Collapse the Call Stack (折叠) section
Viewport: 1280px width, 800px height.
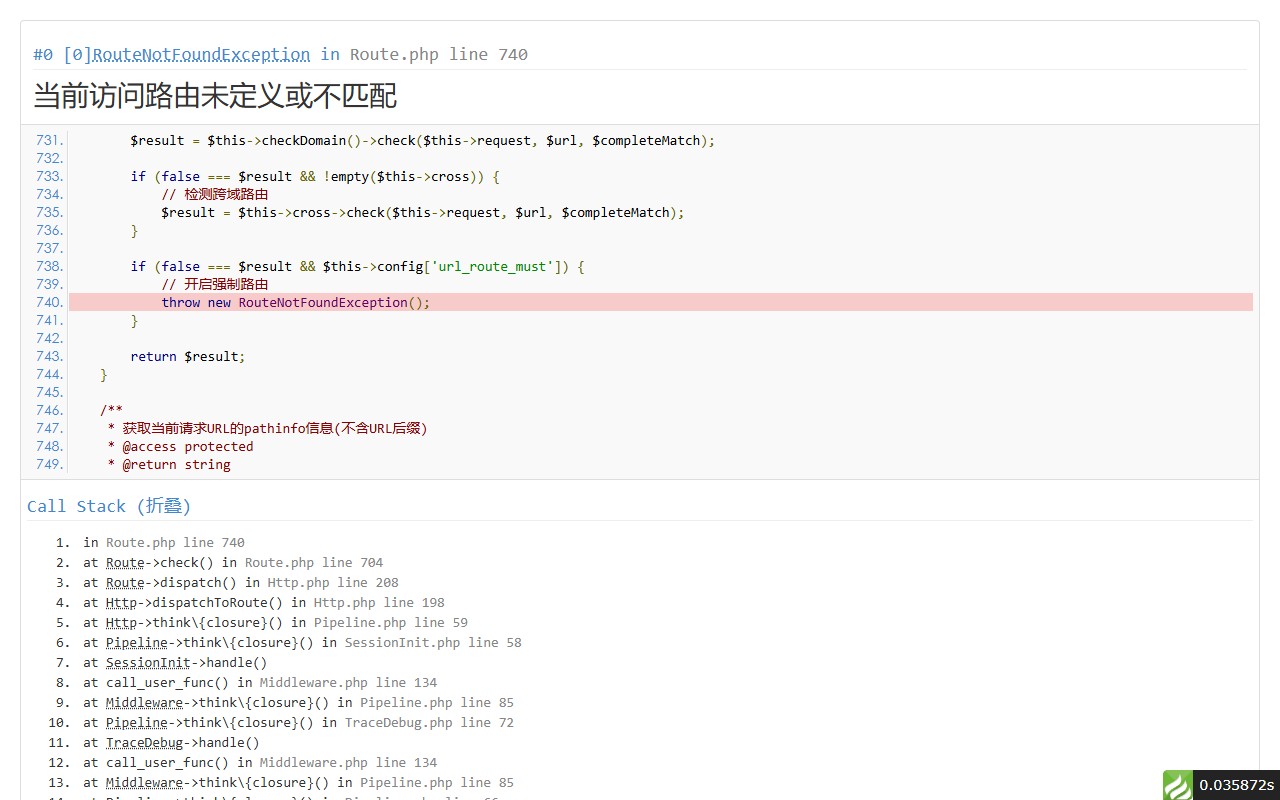click(x=109, y=506)
